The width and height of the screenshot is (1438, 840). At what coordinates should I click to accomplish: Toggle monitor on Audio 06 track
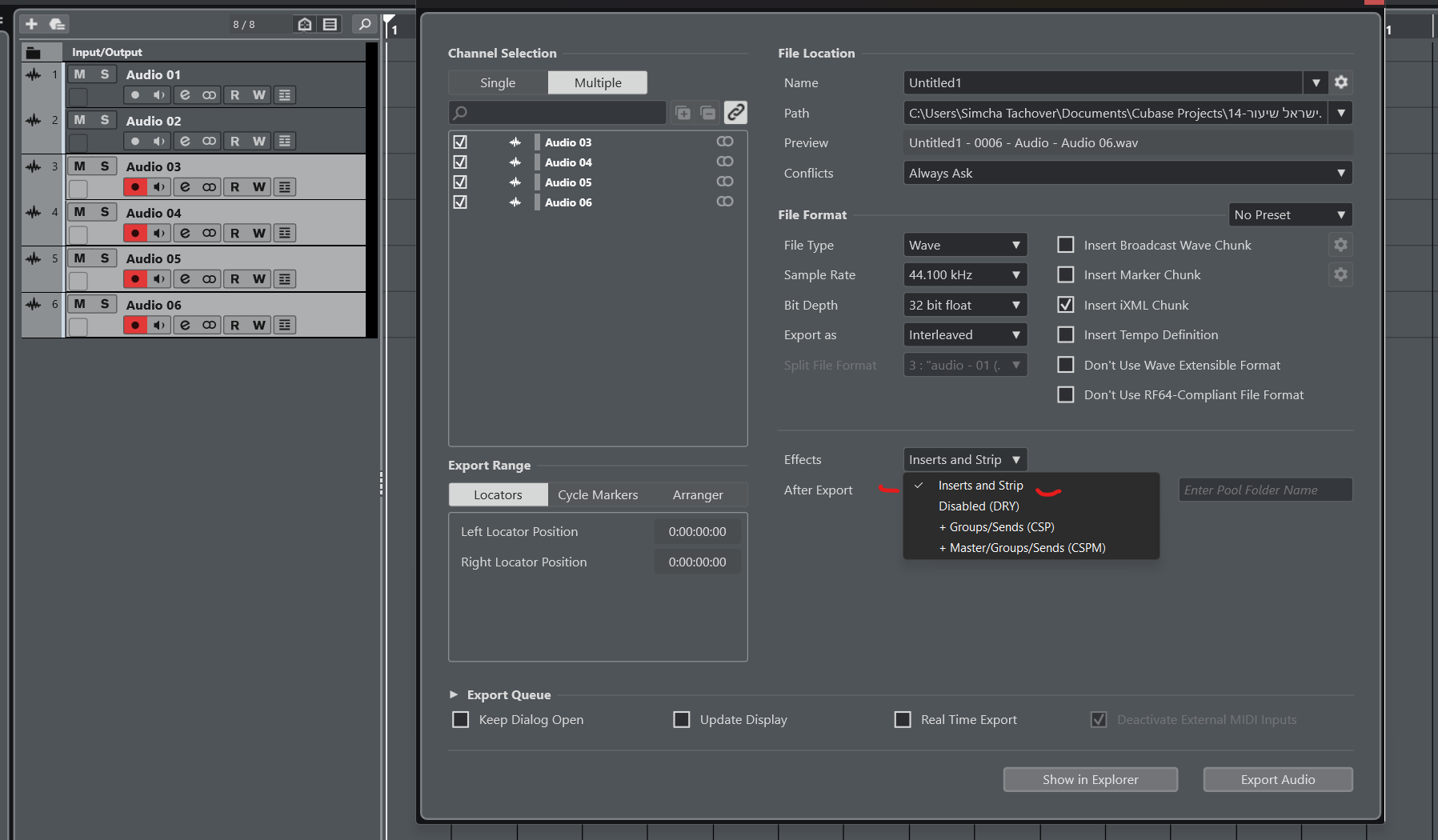click(x=159, y=326)
